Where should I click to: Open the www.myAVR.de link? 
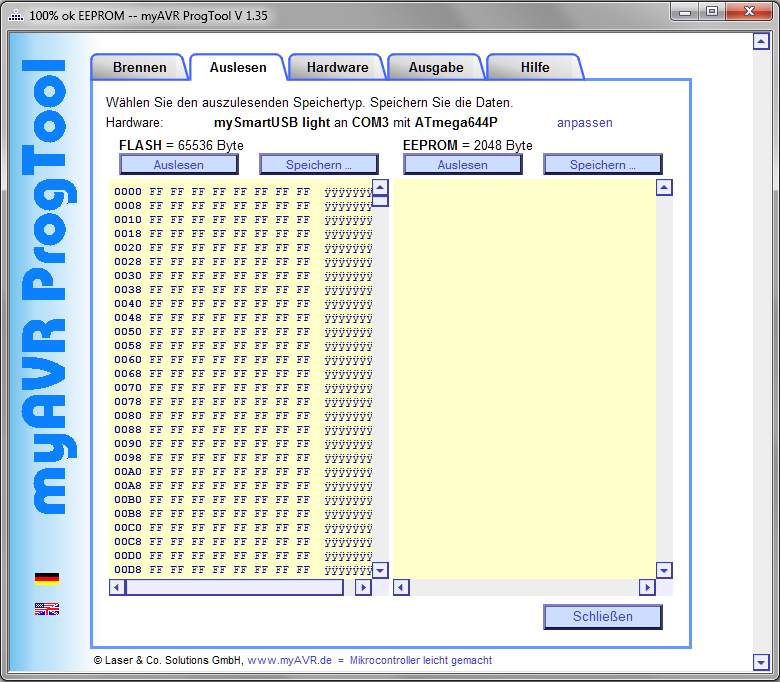point(290,661)
